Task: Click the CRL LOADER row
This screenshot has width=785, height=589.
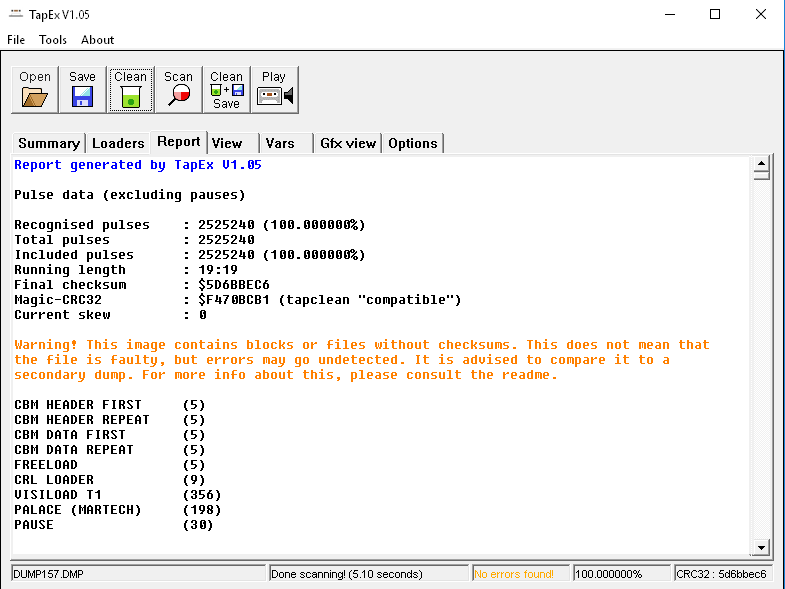Action: (110, 480)
